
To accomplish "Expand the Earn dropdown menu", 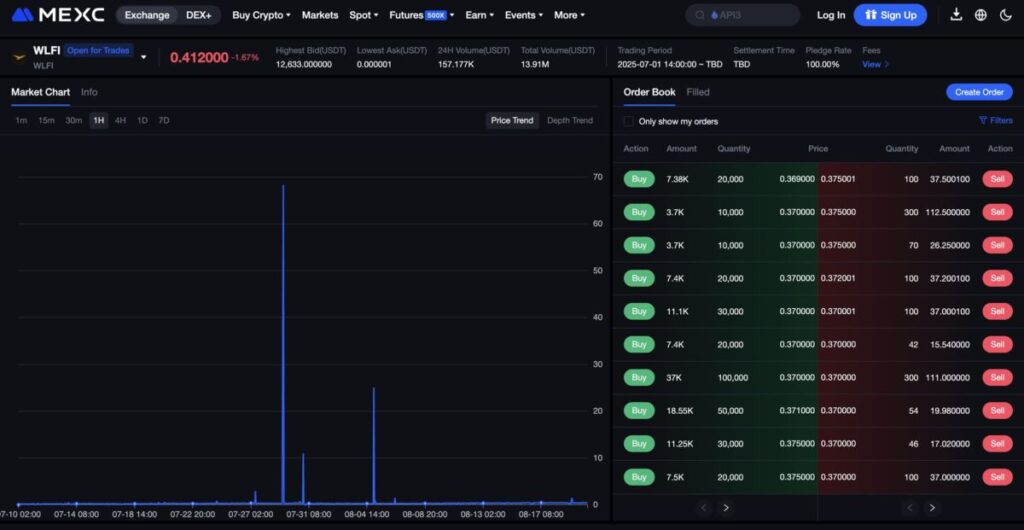I will point(479,15).
